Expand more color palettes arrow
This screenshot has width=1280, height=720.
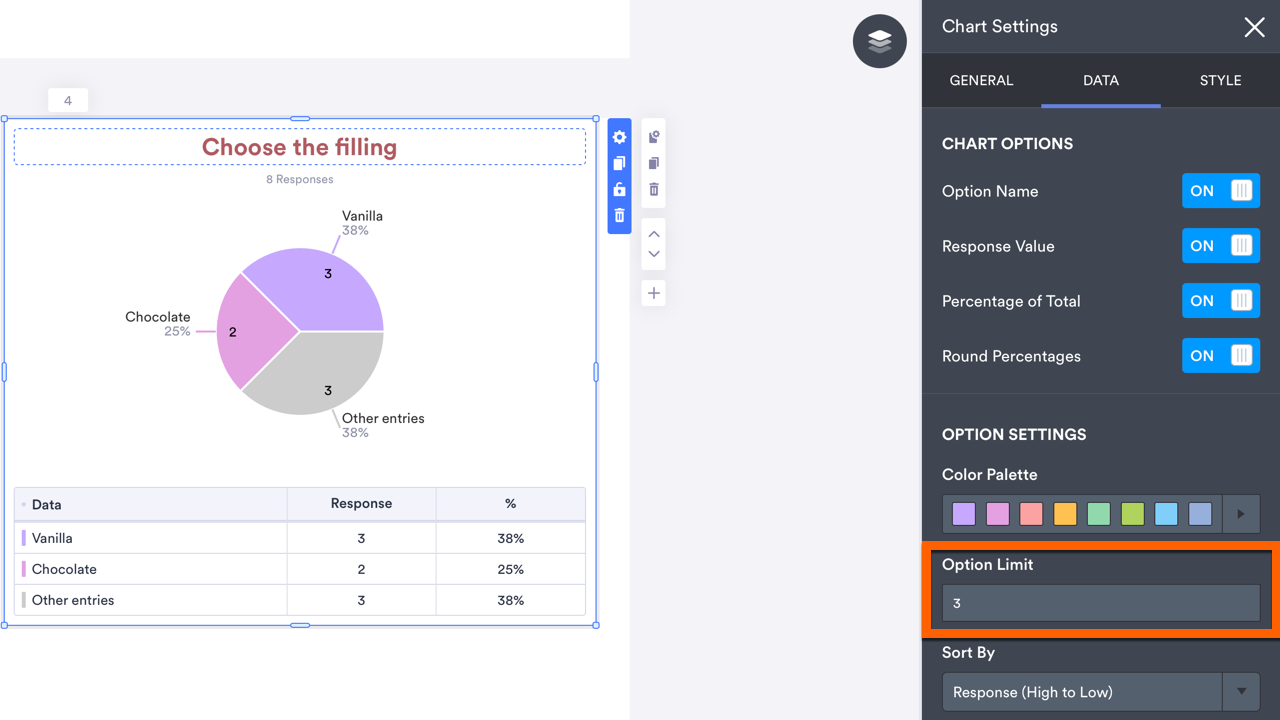click(x=1241, y=514)
